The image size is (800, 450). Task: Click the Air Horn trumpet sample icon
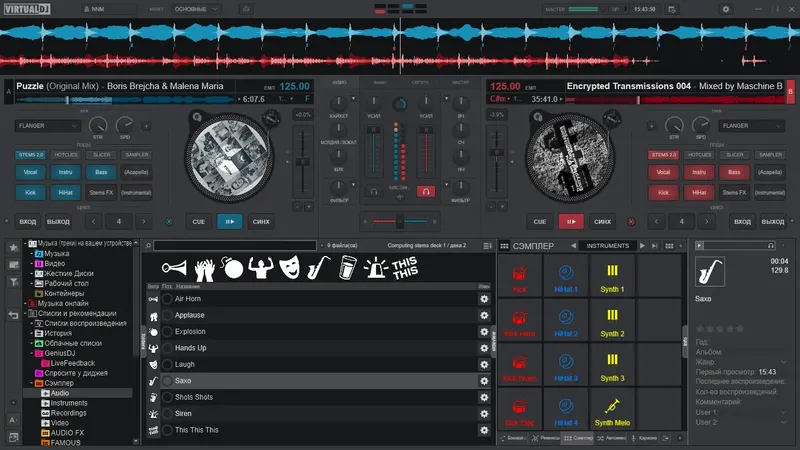point(174,267)
